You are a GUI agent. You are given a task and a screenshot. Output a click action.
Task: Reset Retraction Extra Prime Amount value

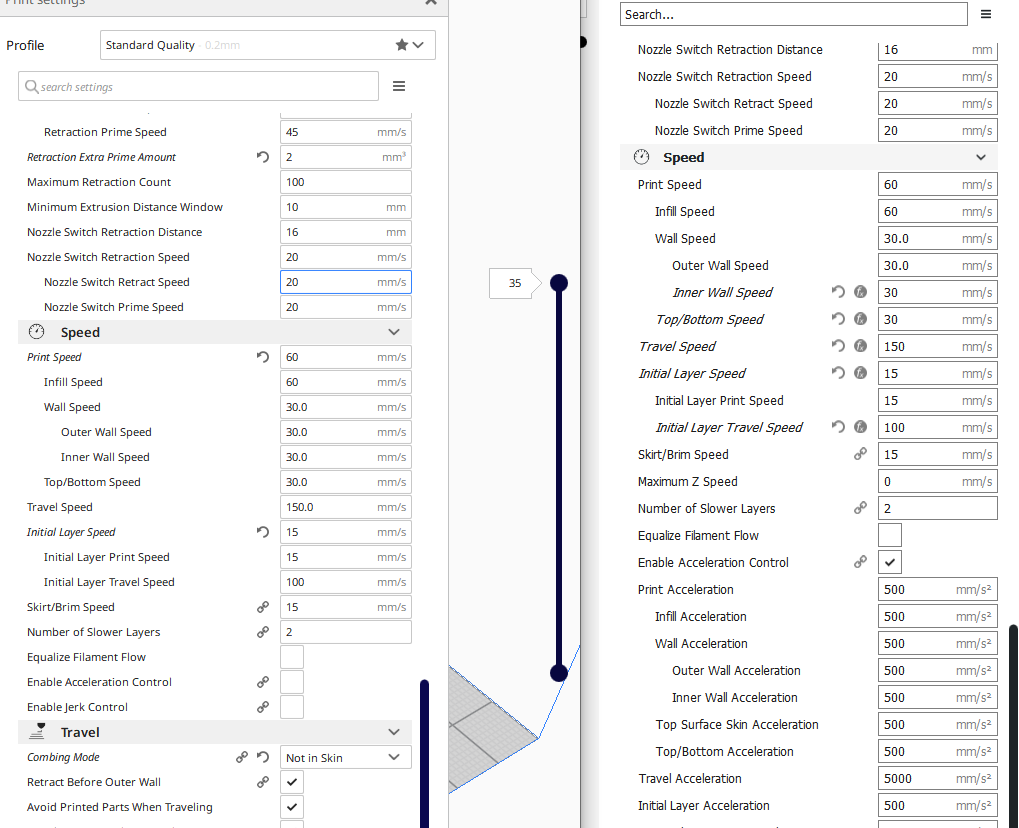coord(263,157)
